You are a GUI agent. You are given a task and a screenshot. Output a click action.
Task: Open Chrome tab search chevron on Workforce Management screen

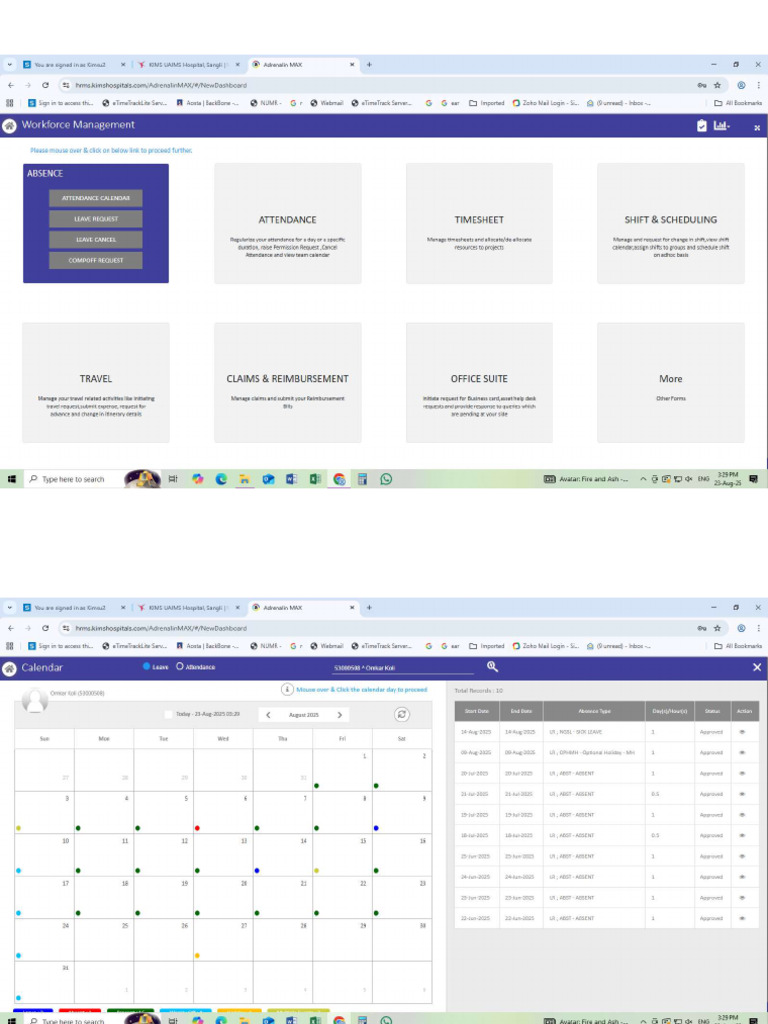coord(9,65)
